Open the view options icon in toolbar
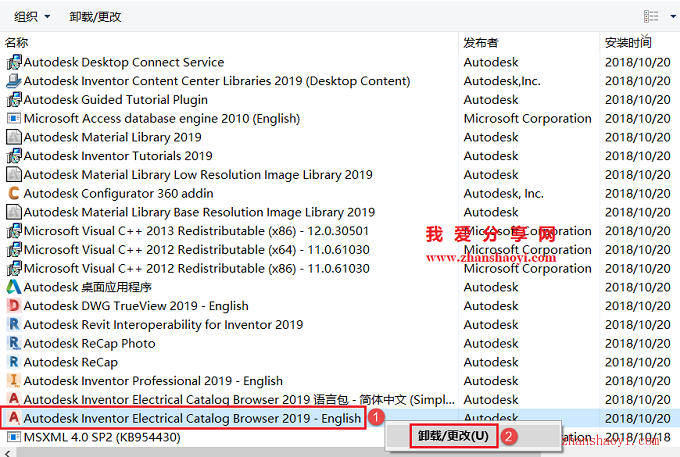The image size is (680, 457). click(x=651, y=16)
